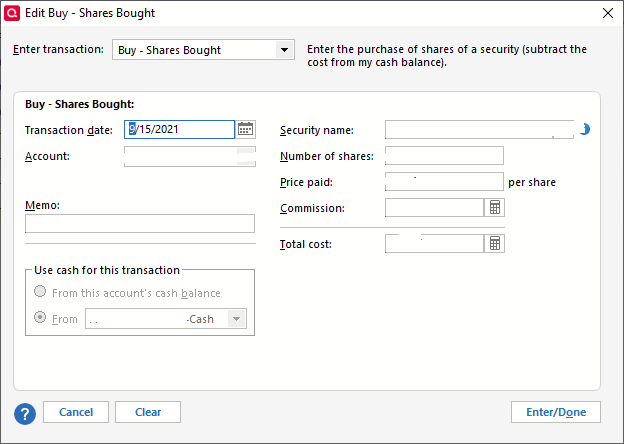The width and height of the screenshot is (624, 444).
Task: Click the security name lookup icon
Action: pos(585,129)
